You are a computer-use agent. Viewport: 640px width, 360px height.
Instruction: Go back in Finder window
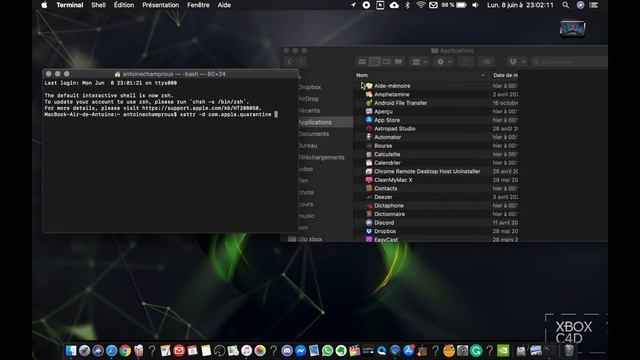click(289, 62)
